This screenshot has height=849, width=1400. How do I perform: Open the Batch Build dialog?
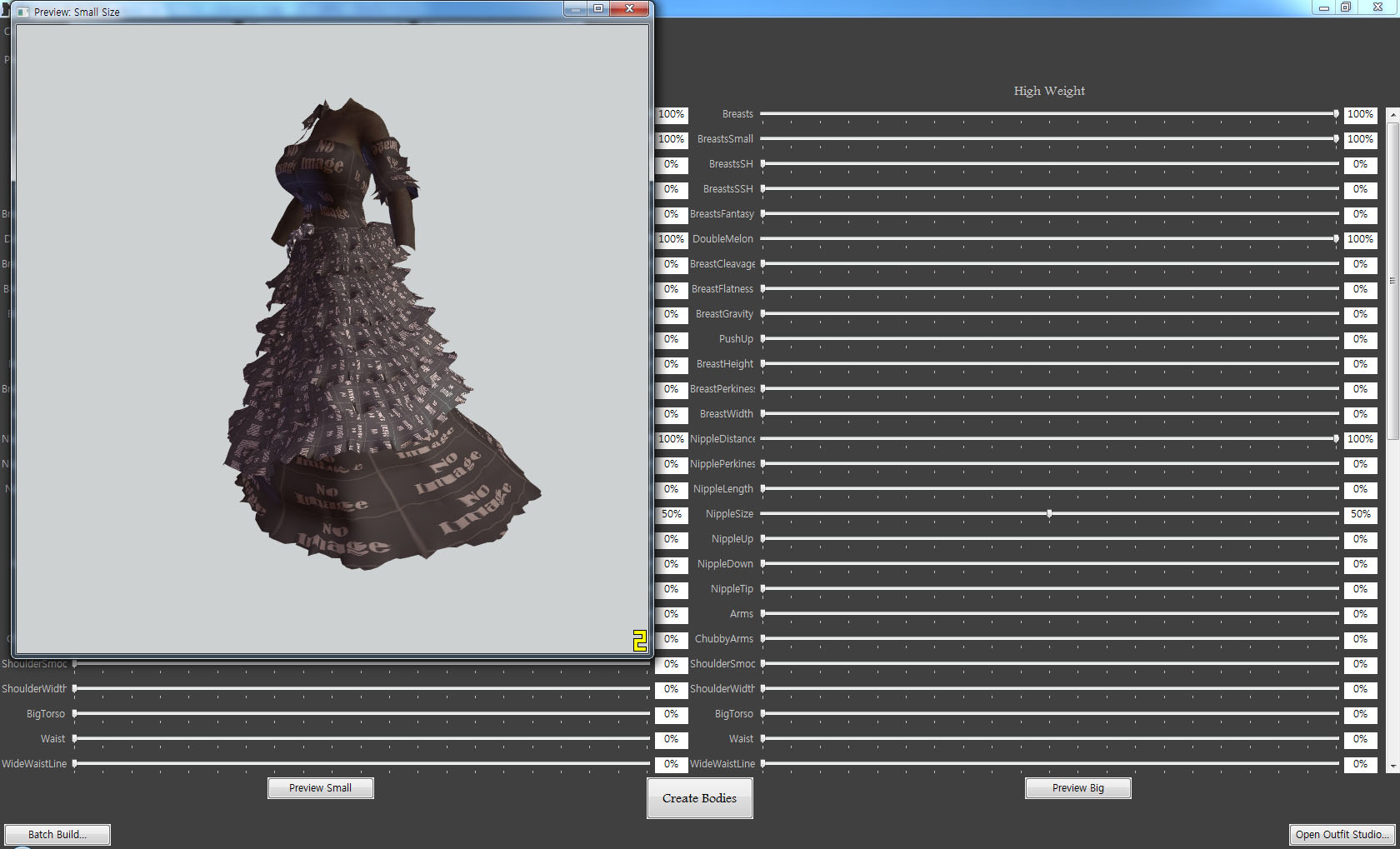(57, 834)
